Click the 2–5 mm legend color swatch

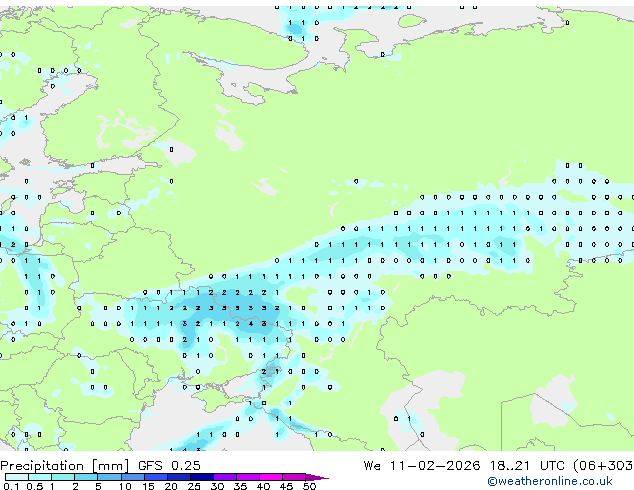pyautogui.click(x=86, y=477)
